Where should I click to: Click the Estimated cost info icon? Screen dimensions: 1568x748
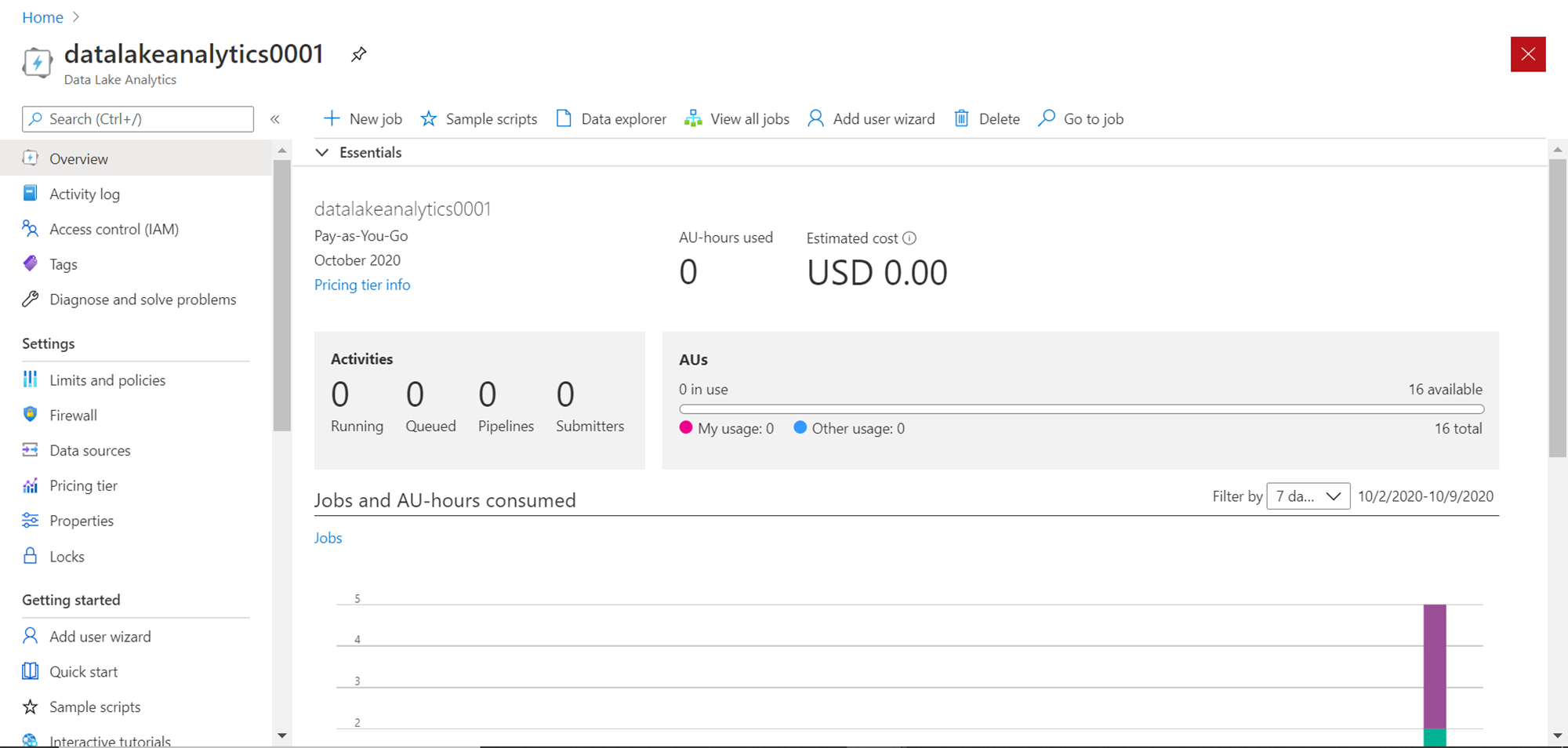pos(909,238)
